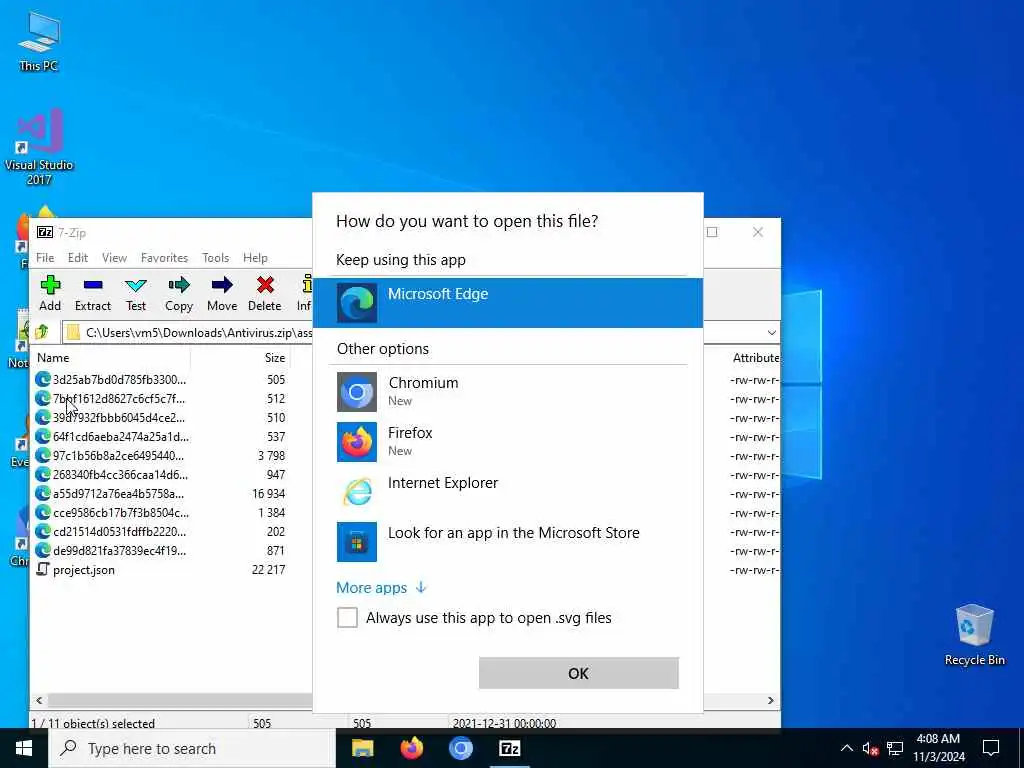This screenshot has height=768, width=1024.
Task: Click the Windows Start button
Action: [x=24, y=748]
